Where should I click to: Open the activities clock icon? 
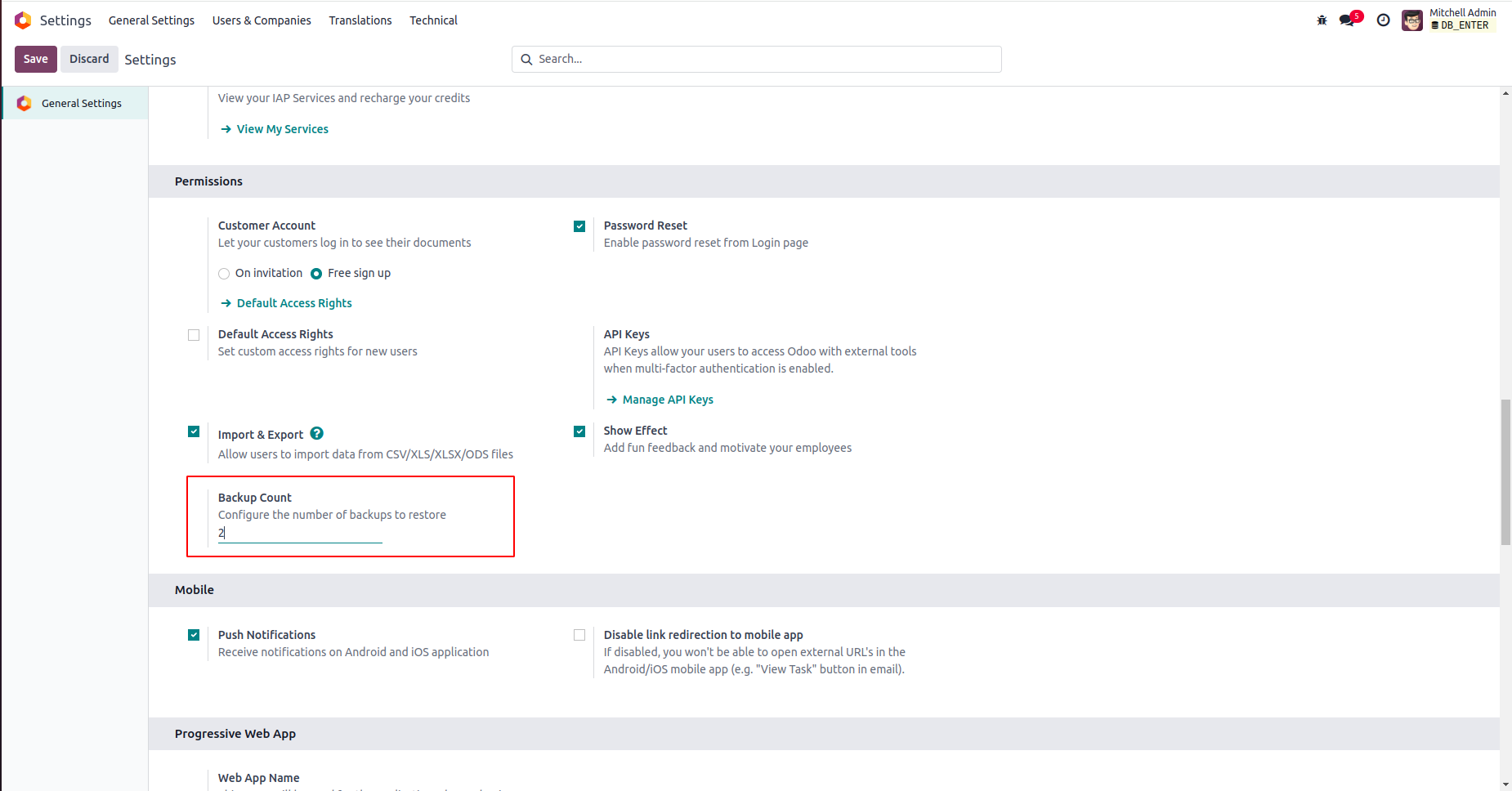pos(1383,20)
